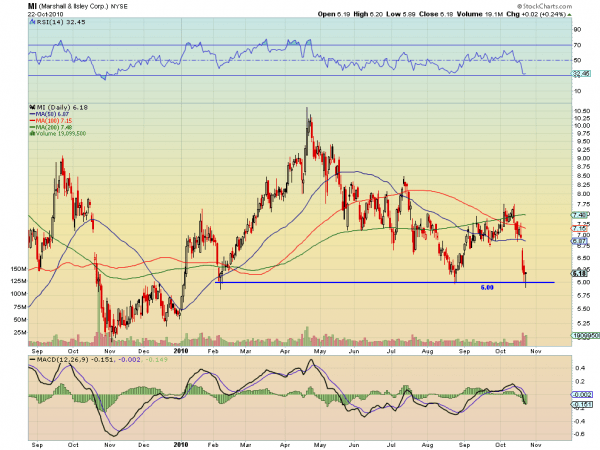
Task: Click the RSI line icon before RSI(14)
Action: click(32, 22)
